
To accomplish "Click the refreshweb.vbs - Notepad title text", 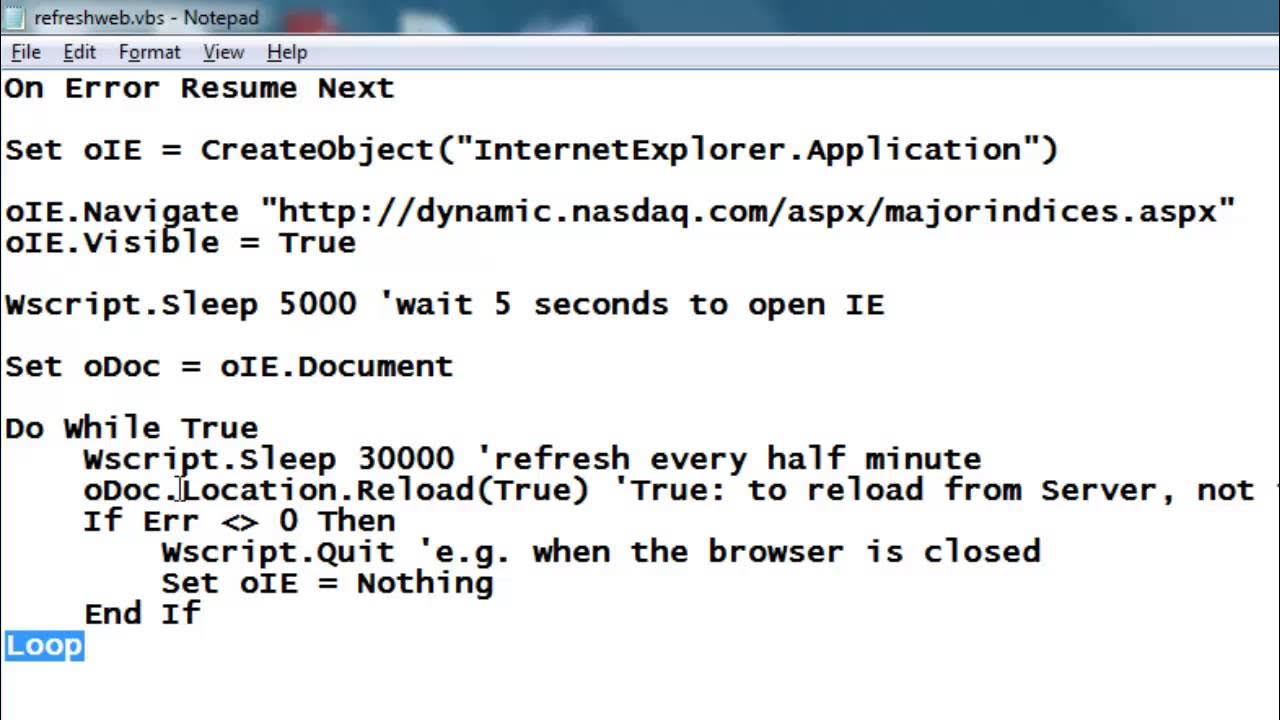I will tap(146, 18).
